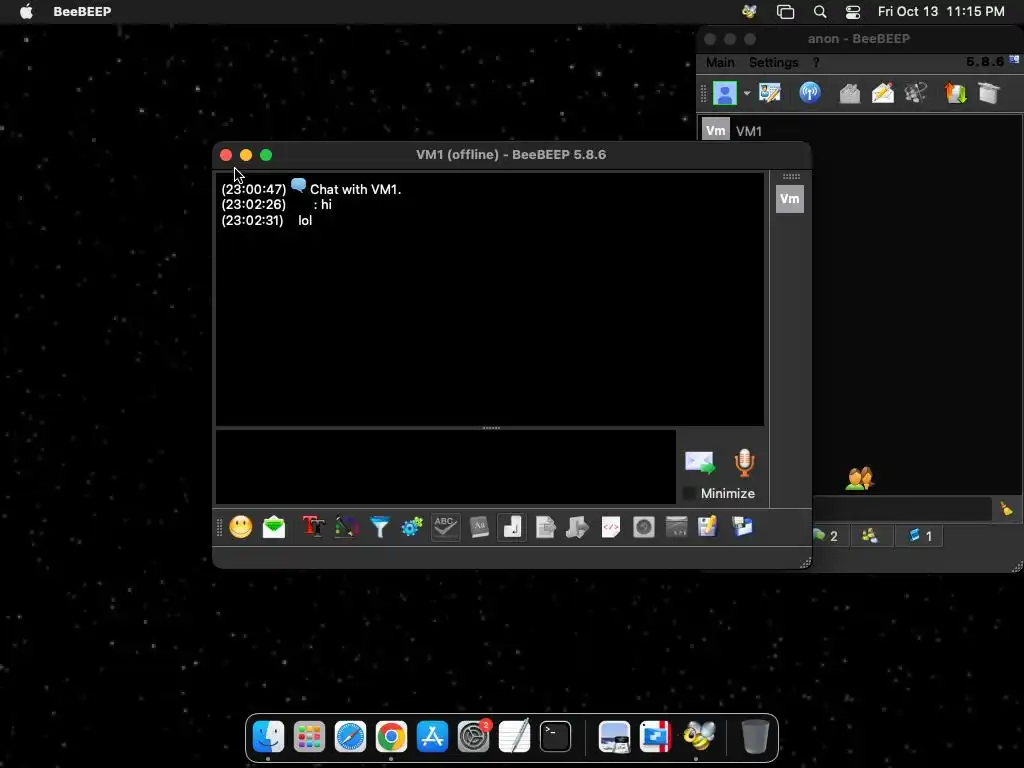Click the send file document icon
Screen dimensions: 1024x768
pos(545,526)
